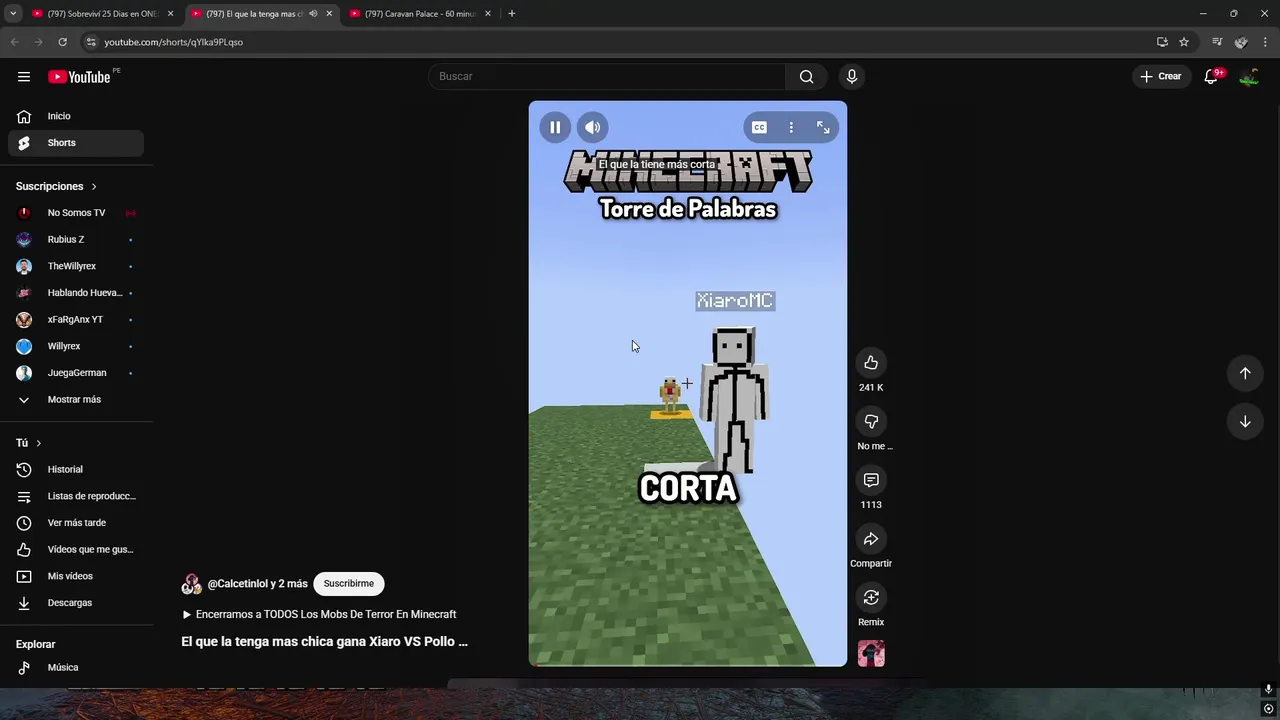Go to the previous Short with up arrow
The image size is (1280, 720).
1245,373
